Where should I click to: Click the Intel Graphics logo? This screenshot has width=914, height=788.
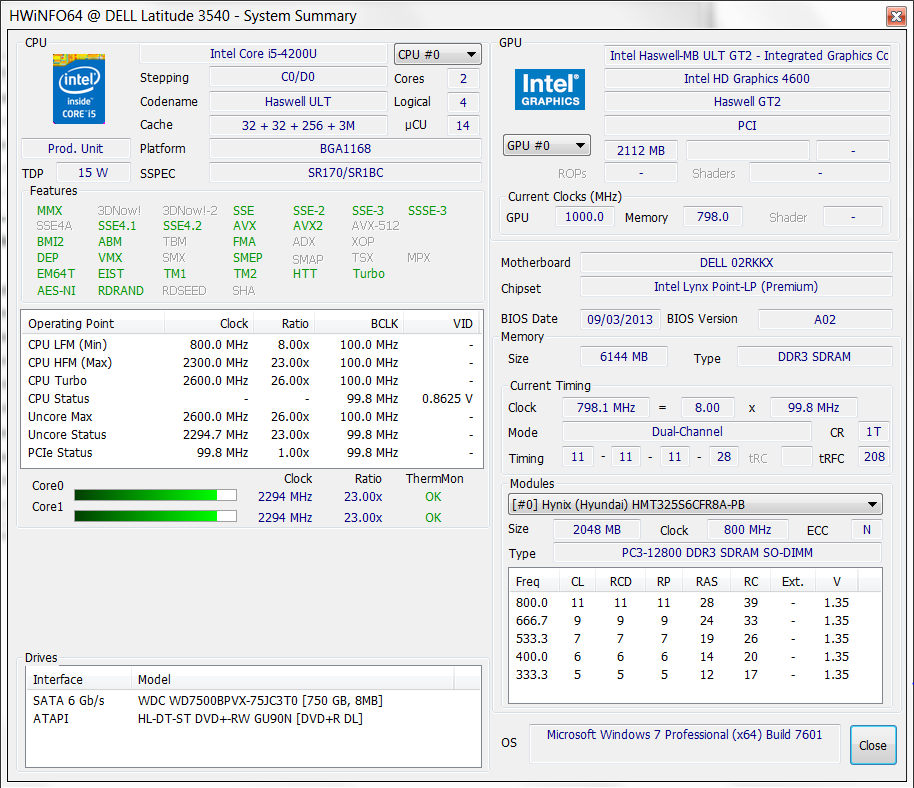click(549, 89)
